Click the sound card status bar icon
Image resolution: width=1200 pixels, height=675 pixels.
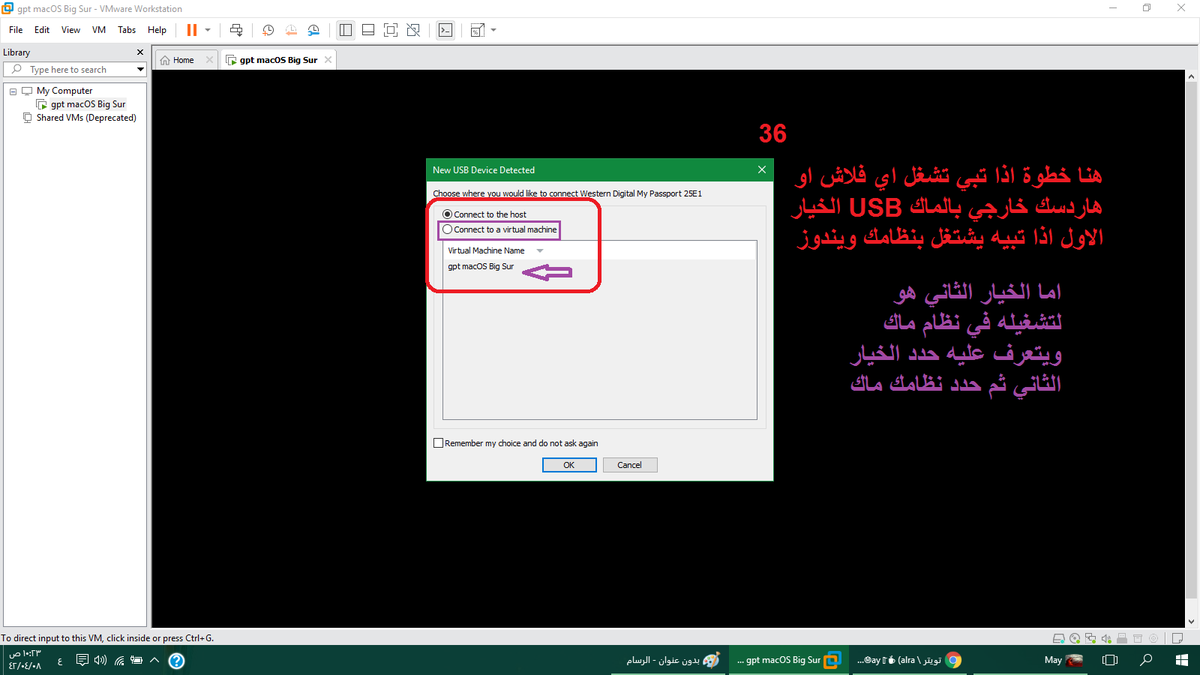pyautogui.click(x=1106, y=637)
